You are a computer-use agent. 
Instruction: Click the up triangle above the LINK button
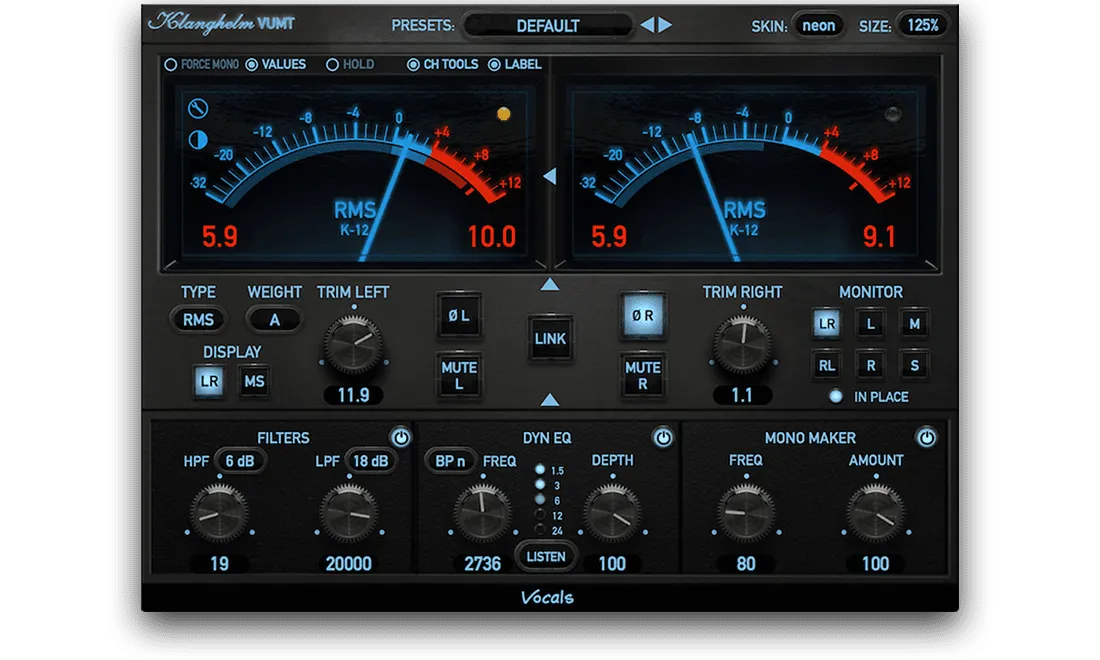click(x=550, y=284)
